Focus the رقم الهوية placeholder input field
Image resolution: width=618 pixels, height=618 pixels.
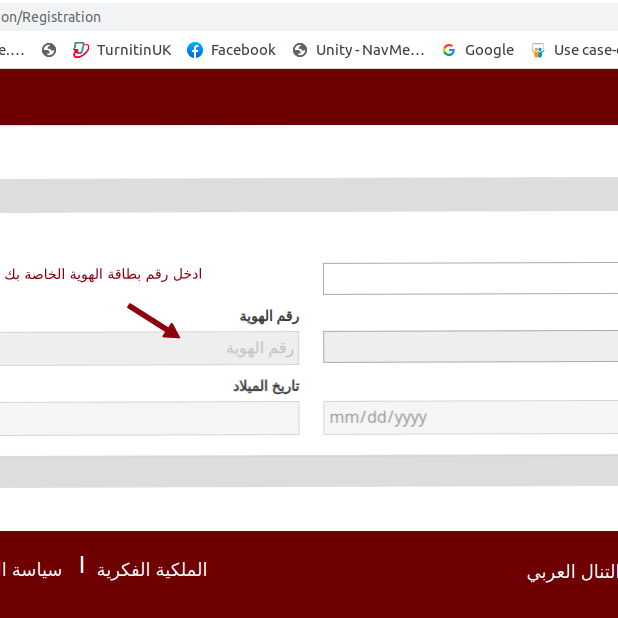tap(149, 348)
